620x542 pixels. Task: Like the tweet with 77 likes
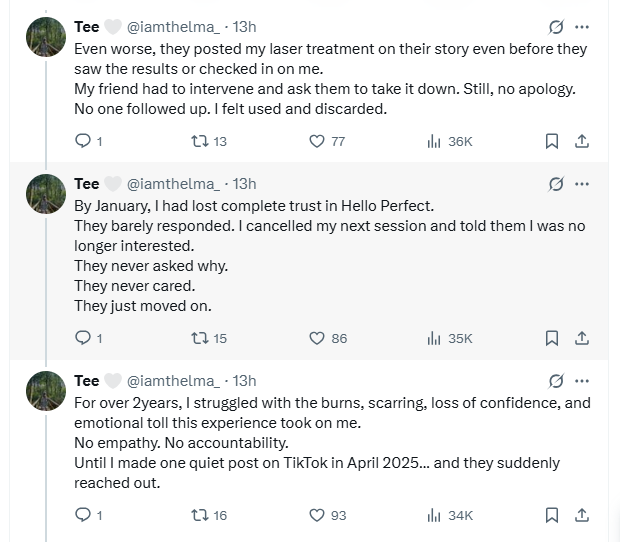(x=317, y=141)
